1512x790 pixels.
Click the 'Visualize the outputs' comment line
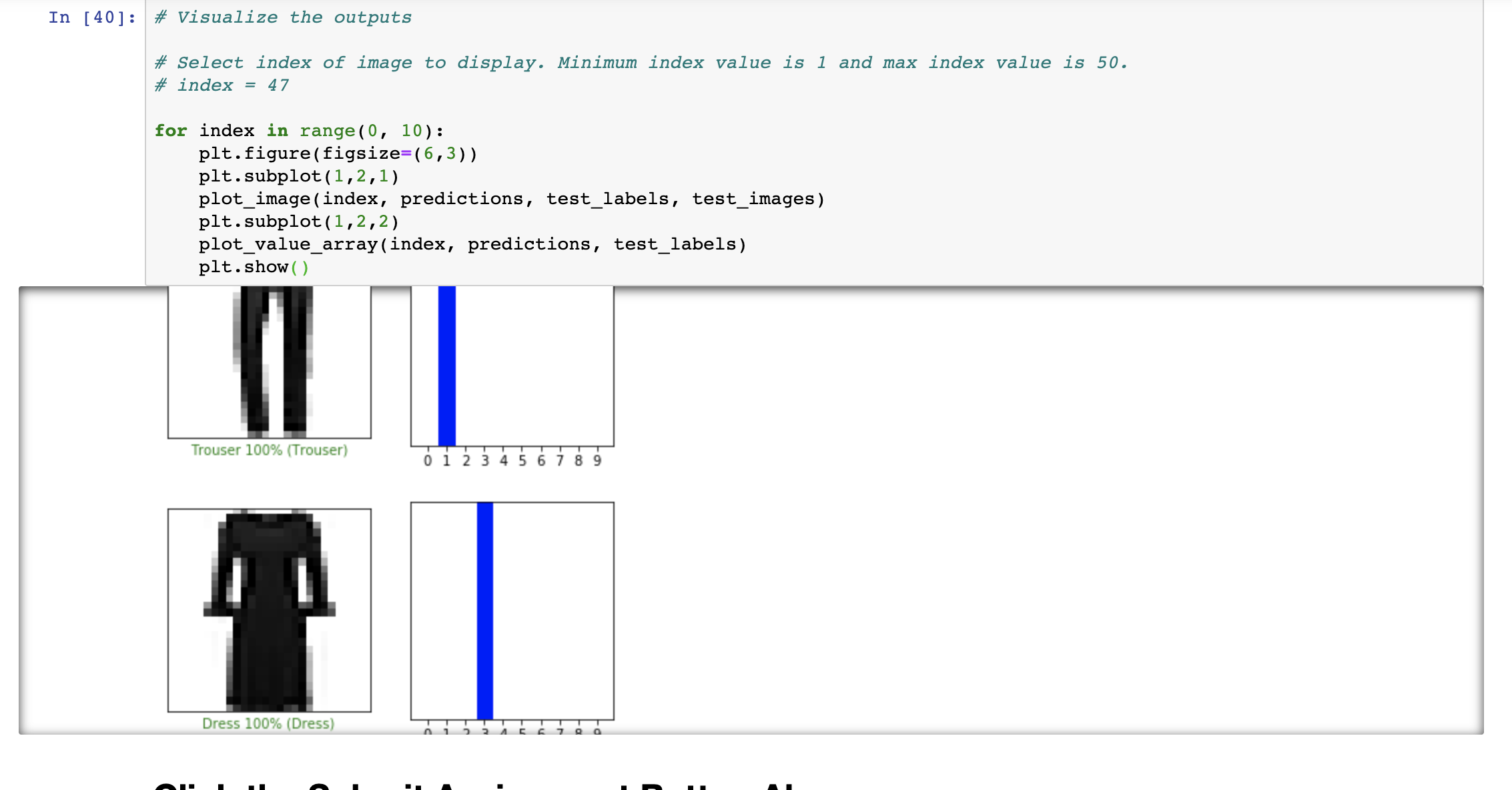coord(284,18)
